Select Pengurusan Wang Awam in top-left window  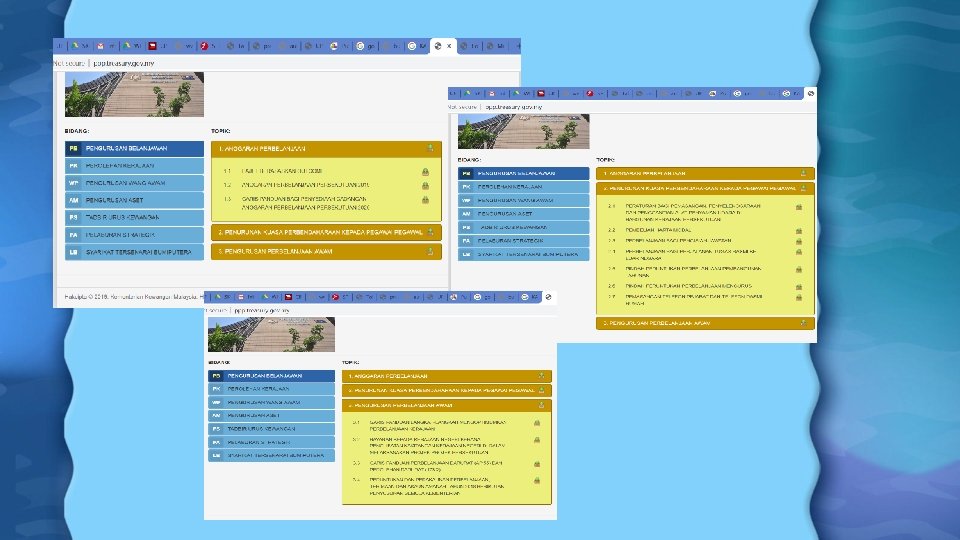[x=134, y=183]
